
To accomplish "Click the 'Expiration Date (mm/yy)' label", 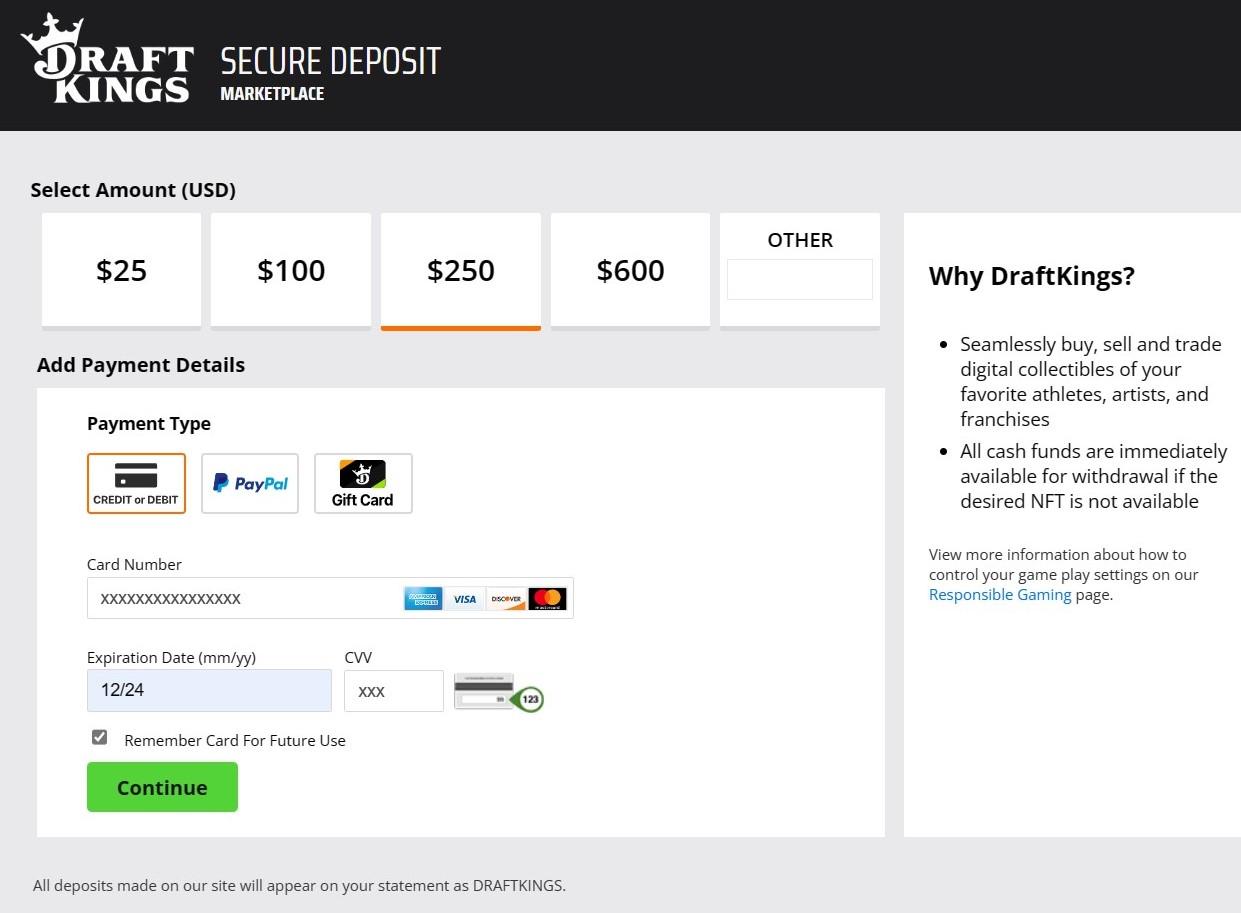I will [171, 658].
